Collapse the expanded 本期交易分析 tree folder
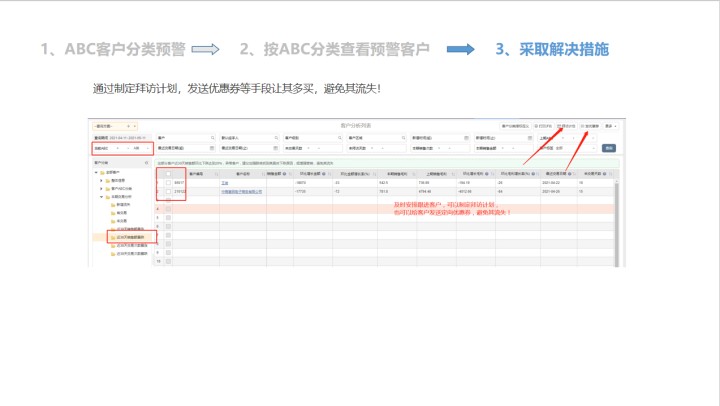 tap(101, 197)
